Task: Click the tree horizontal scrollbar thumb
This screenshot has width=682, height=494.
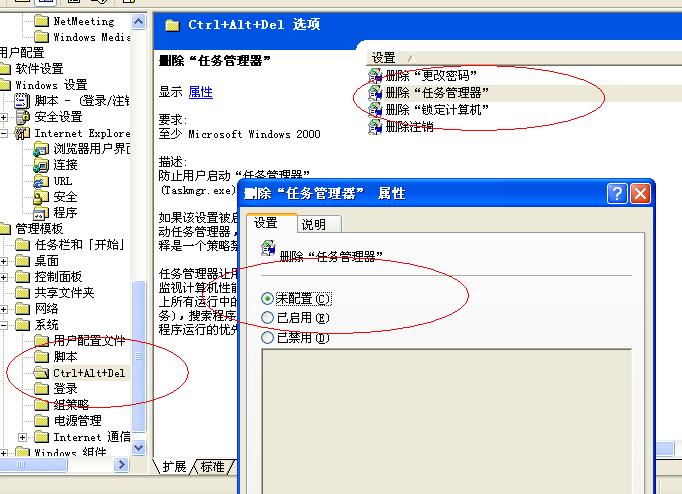Action: click(x=33, y=465)
